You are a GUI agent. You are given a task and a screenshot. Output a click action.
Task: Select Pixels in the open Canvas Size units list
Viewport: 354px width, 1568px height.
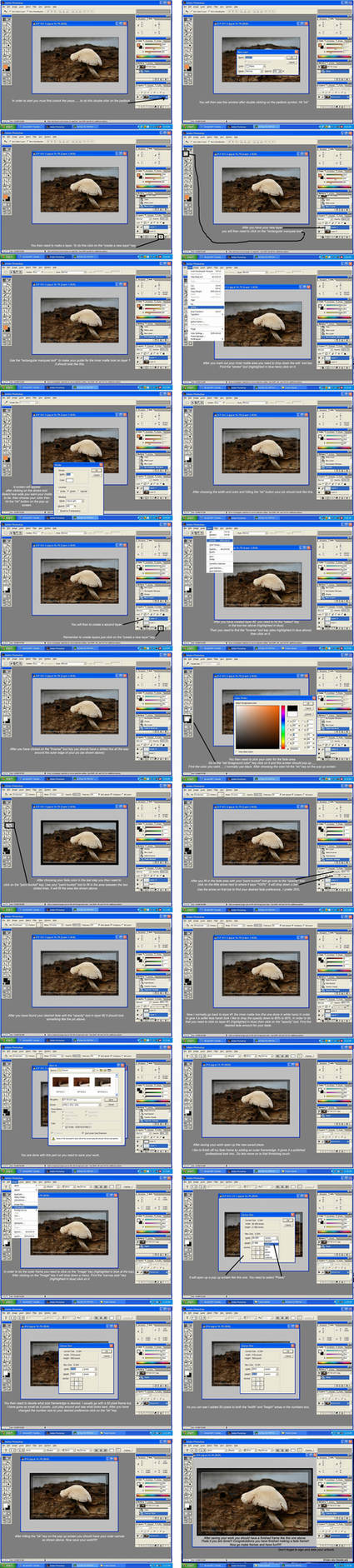tap(271, 1244)
